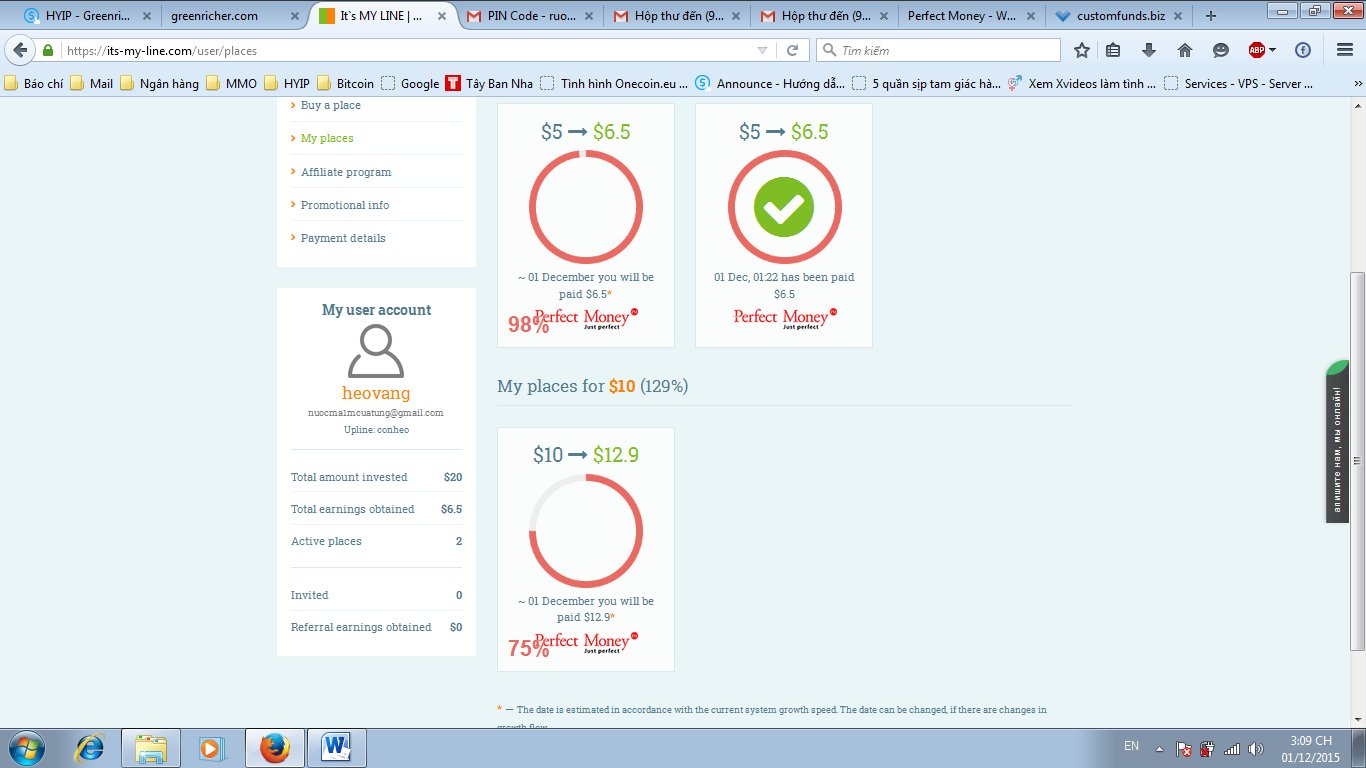Viewport: 1366px width, 768px height.
Task: Open the new tab plus button
Action: tap(1211, 16)
